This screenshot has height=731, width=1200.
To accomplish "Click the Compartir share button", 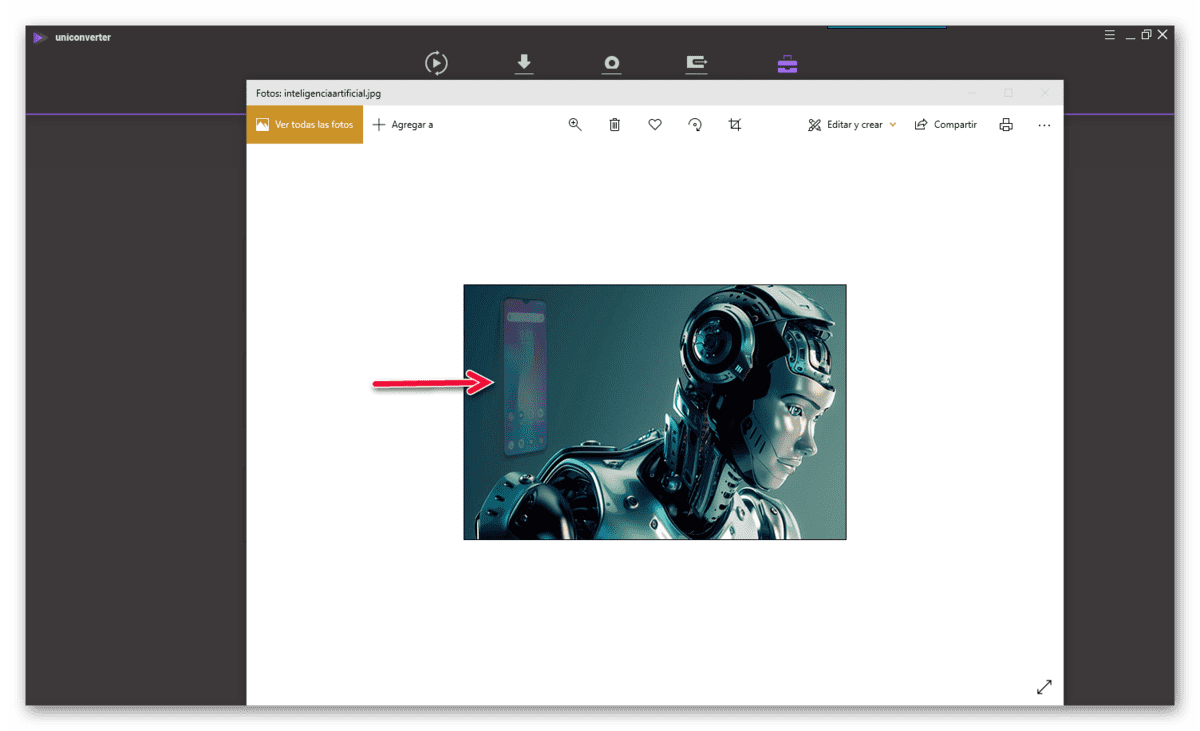I will (x=945, y=125).
